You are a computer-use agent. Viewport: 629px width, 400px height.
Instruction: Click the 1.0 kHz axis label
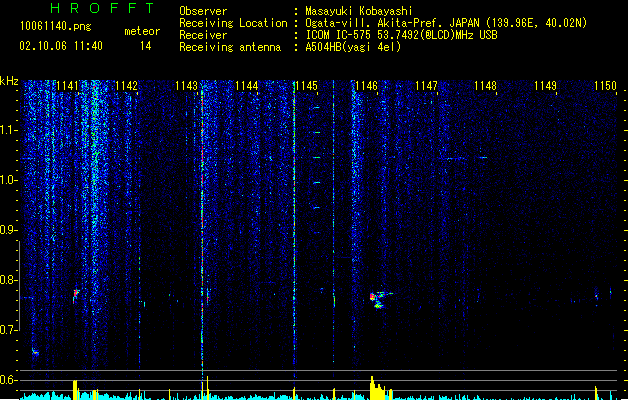click(x=8, y=180)
